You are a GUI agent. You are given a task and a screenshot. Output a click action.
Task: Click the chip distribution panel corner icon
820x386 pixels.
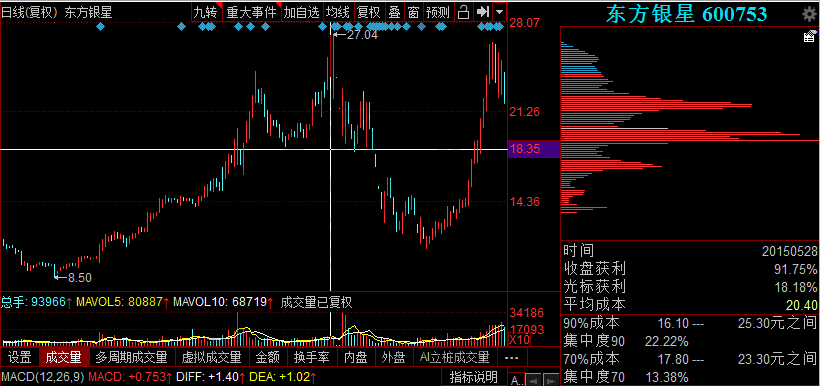(810, 36)
